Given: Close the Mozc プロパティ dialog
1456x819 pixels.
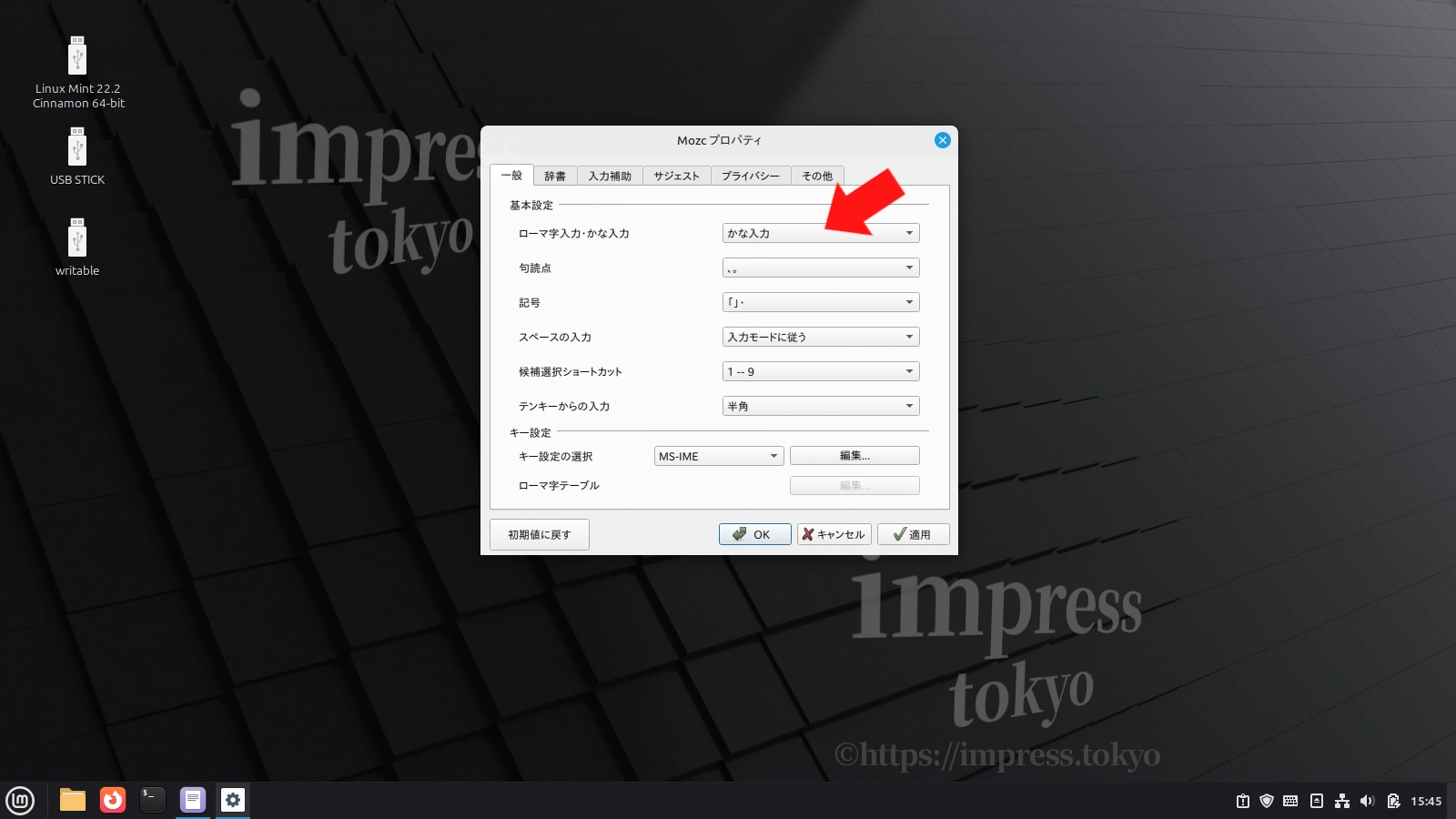Looking at the screenshot, I should (x=942, y=140).
